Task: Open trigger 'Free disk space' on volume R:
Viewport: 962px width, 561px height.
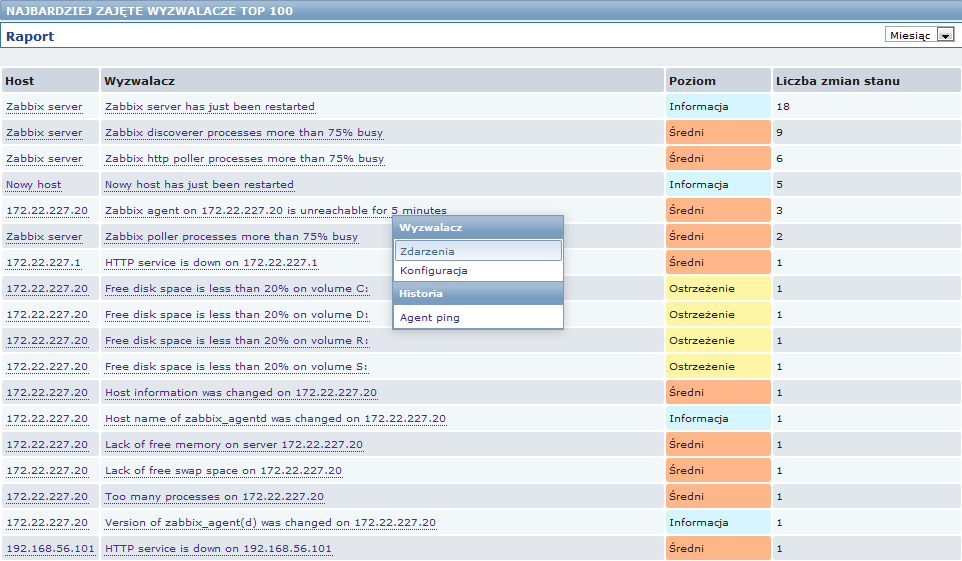Action: [237, 341]
